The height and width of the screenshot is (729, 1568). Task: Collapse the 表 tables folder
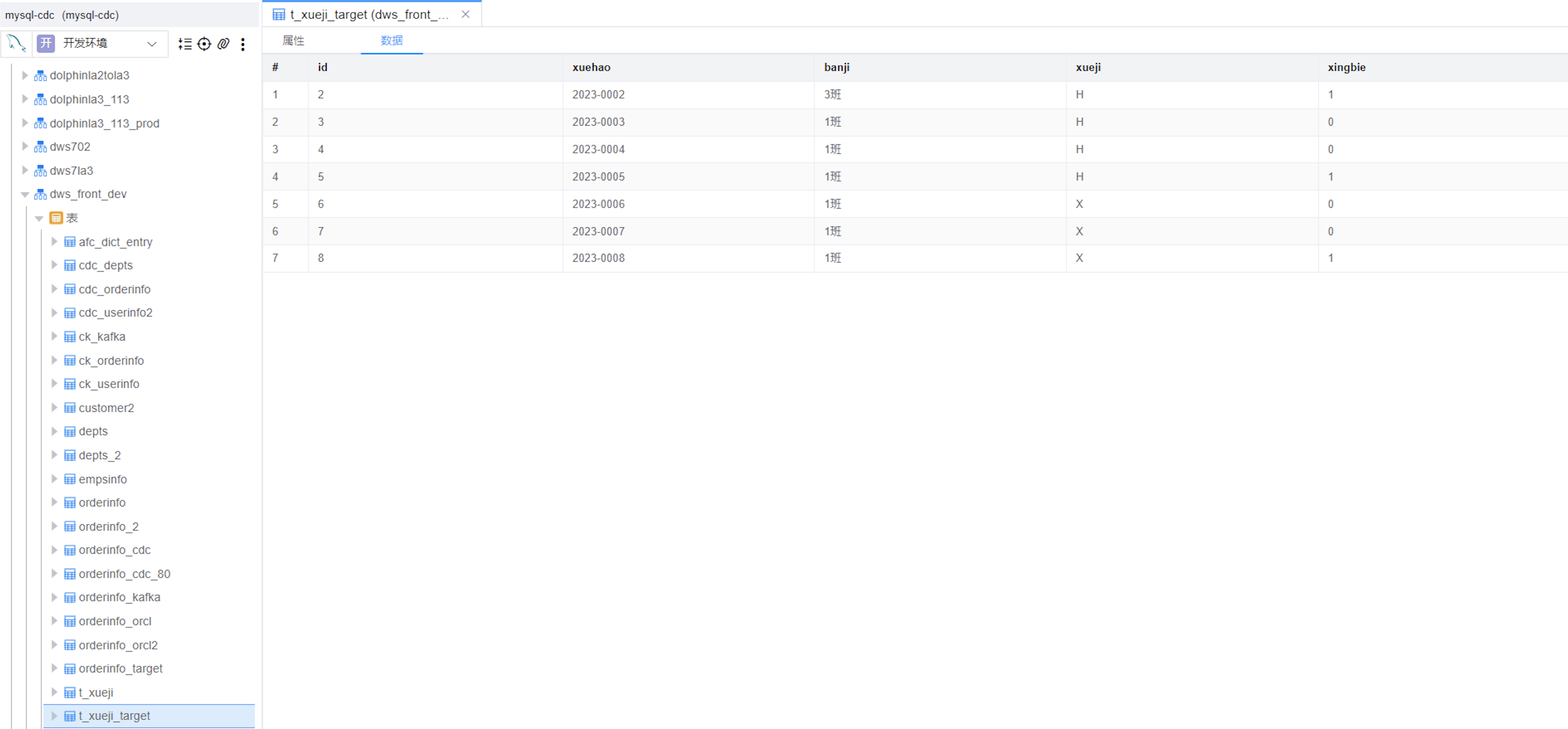(x=39, y=218)
